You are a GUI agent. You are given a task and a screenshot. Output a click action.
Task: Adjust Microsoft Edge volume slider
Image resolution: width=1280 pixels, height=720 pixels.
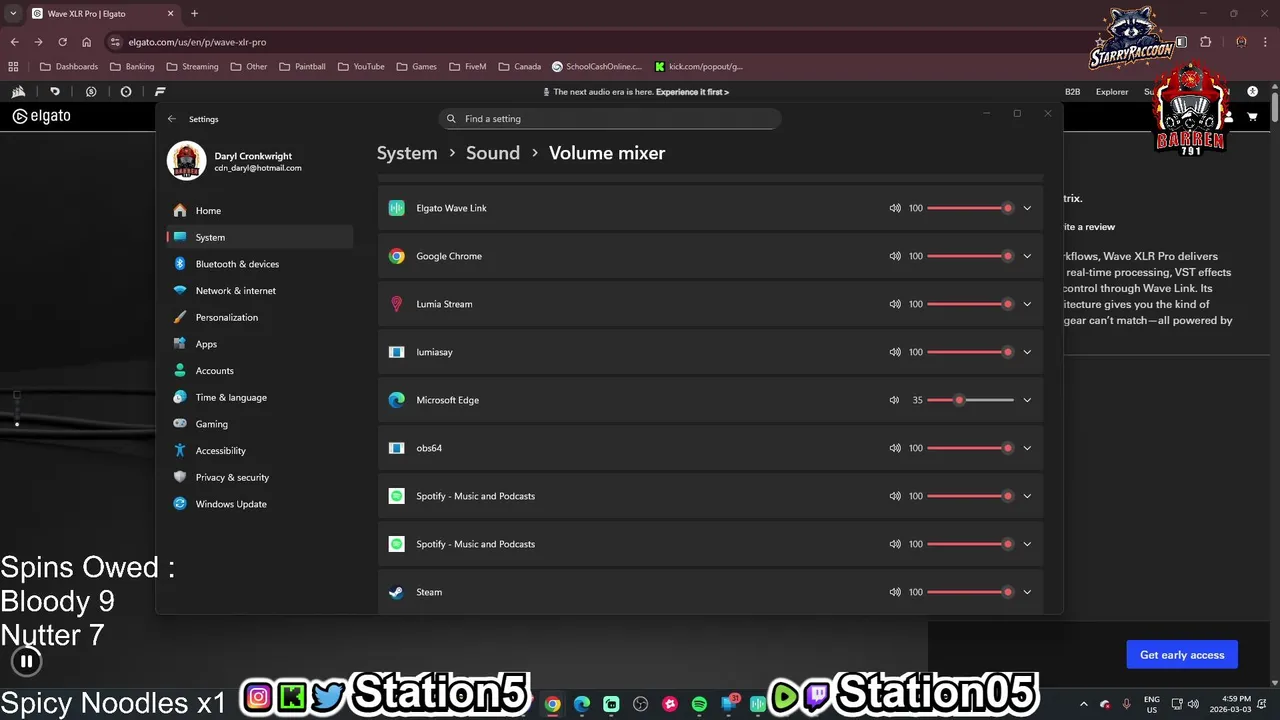[970, 400]
